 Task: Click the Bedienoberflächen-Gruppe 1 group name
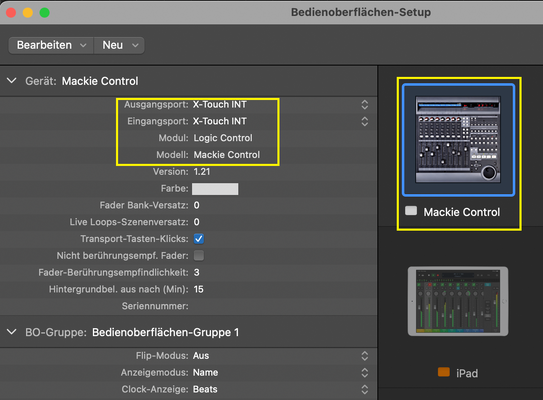pos(166,332)
